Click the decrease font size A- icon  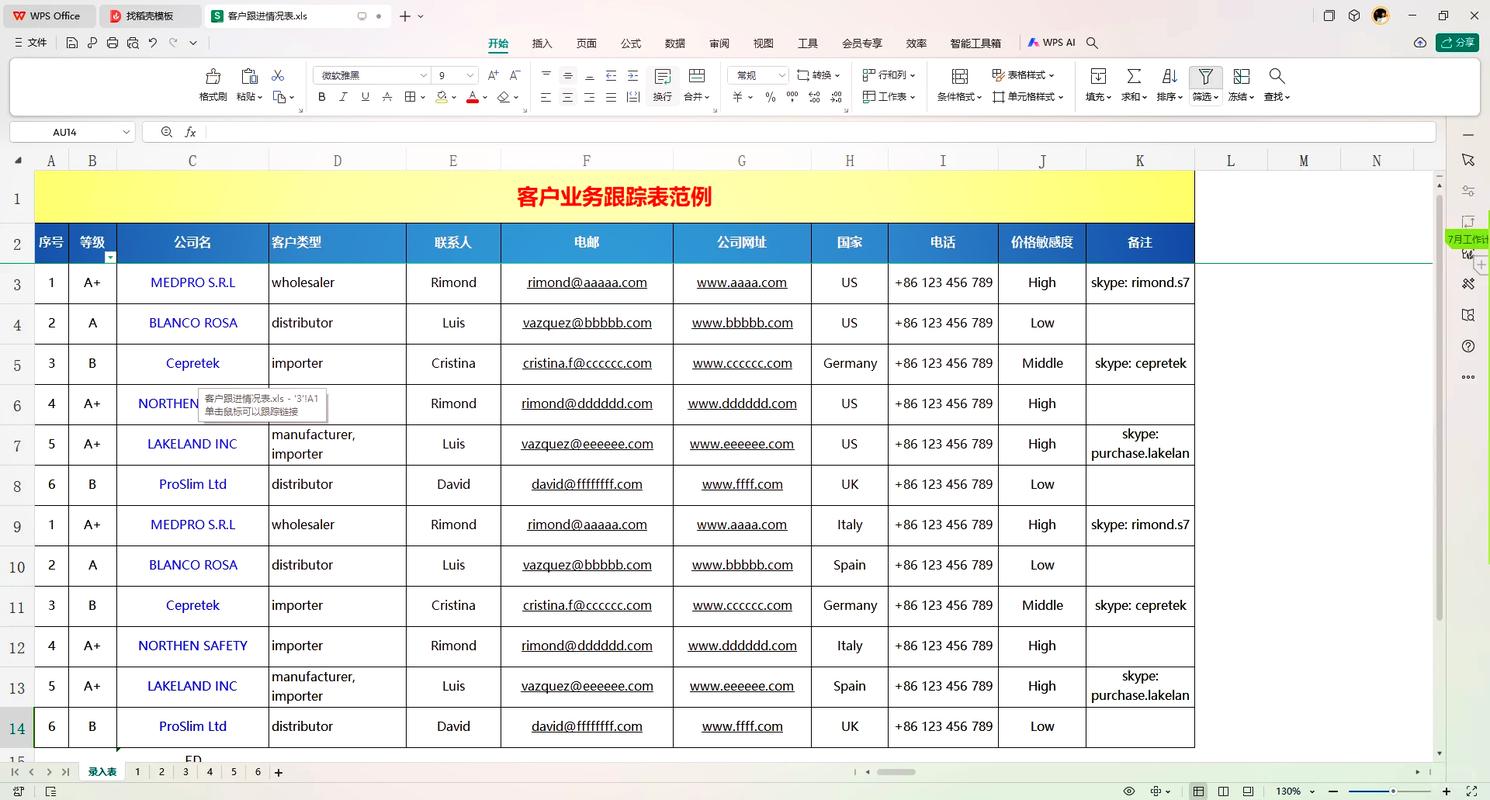515,75
